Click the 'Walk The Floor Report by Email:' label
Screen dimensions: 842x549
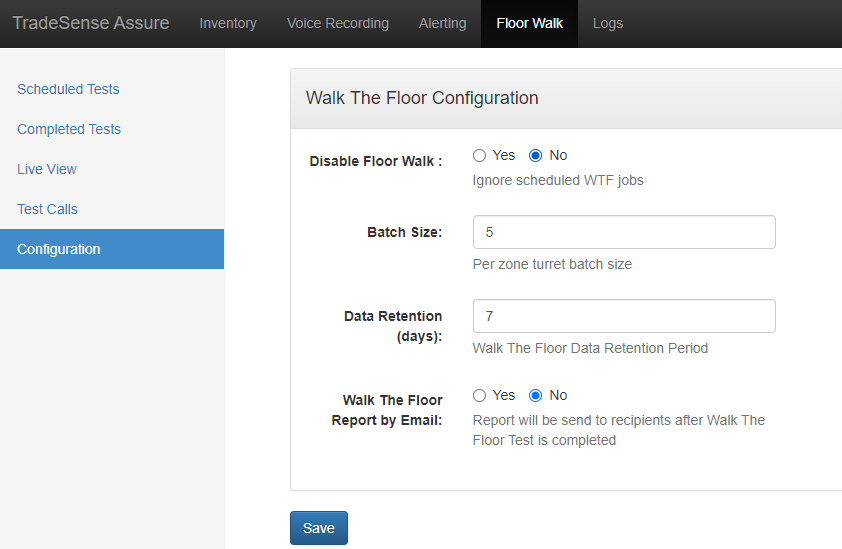pos(387,410)
